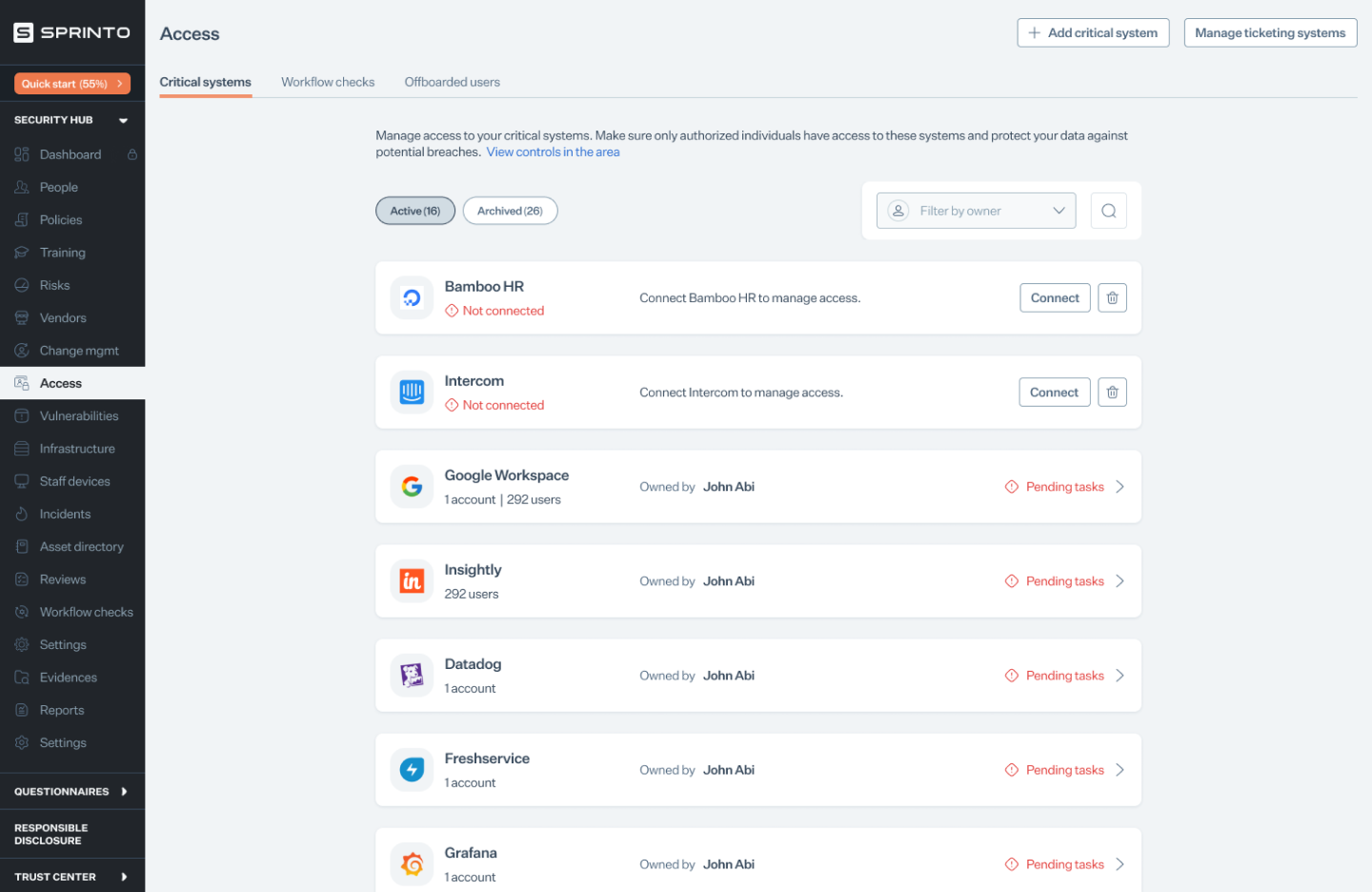Viewport: 1372px width, 892px height.
Task: Click the Datadog logo
Action: [412, 676]
